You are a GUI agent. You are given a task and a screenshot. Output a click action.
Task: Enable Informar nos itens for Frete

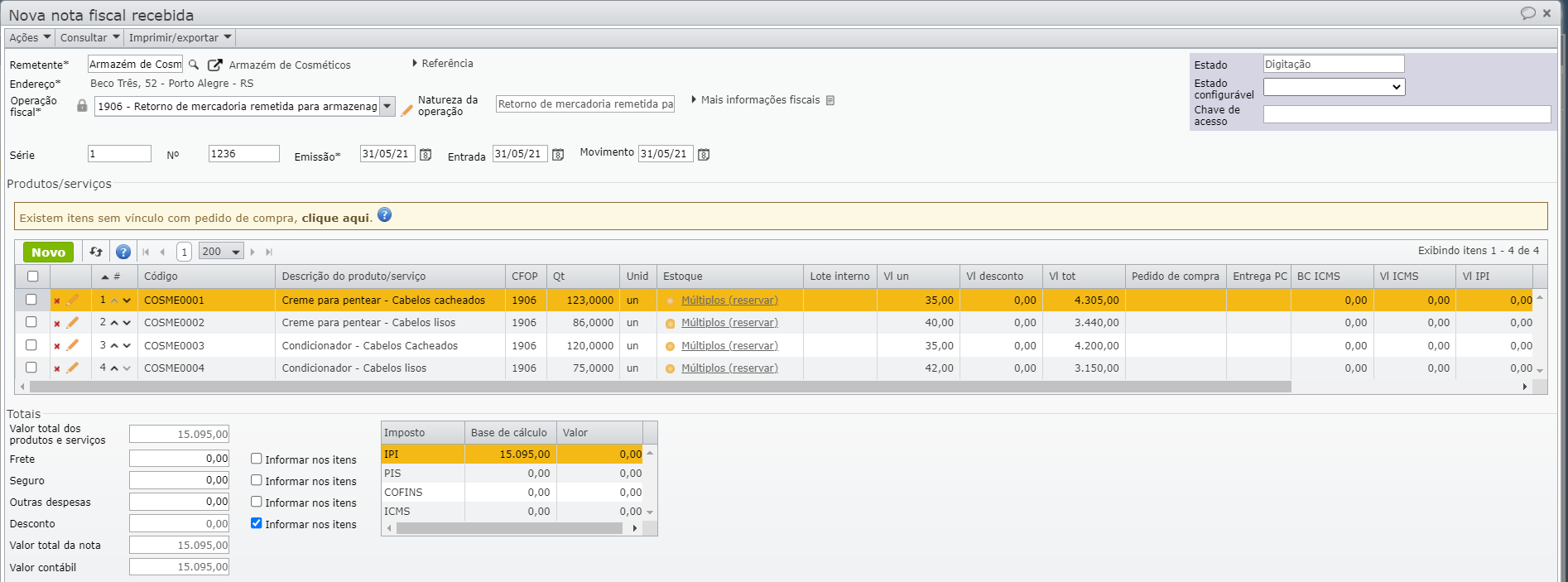pos(257,459)
